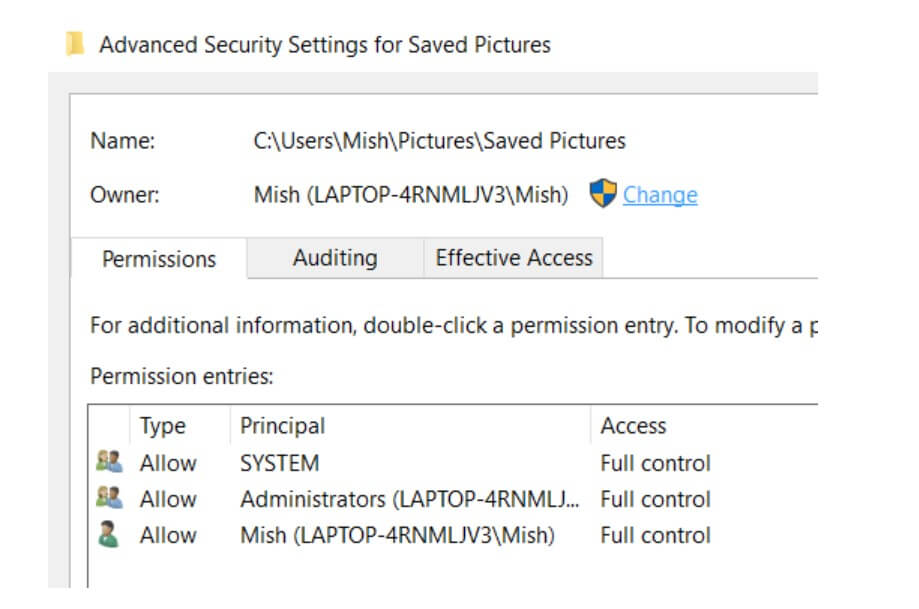
Task: Click the owner name Mish (LAPTOP-4RNMLJV3\Mish)
Action: coord(411,195)
